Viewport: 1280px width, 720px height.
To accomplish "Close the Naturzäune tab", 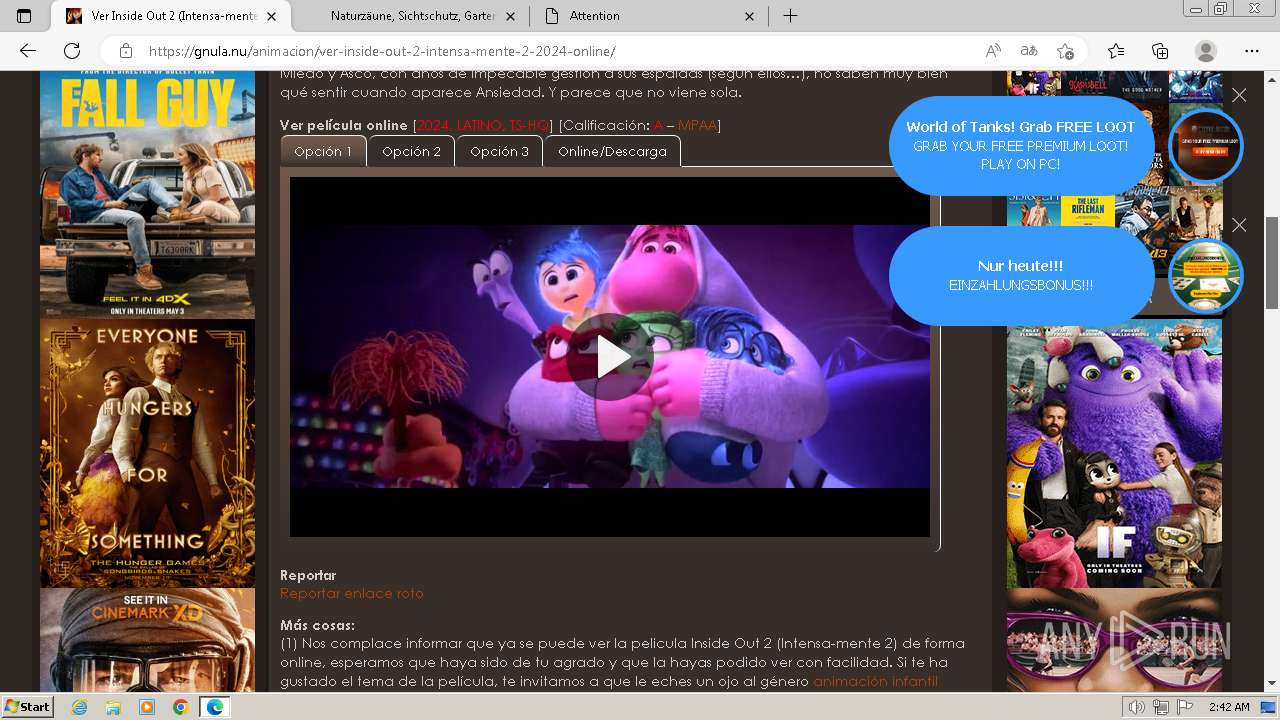I will 512,16.
